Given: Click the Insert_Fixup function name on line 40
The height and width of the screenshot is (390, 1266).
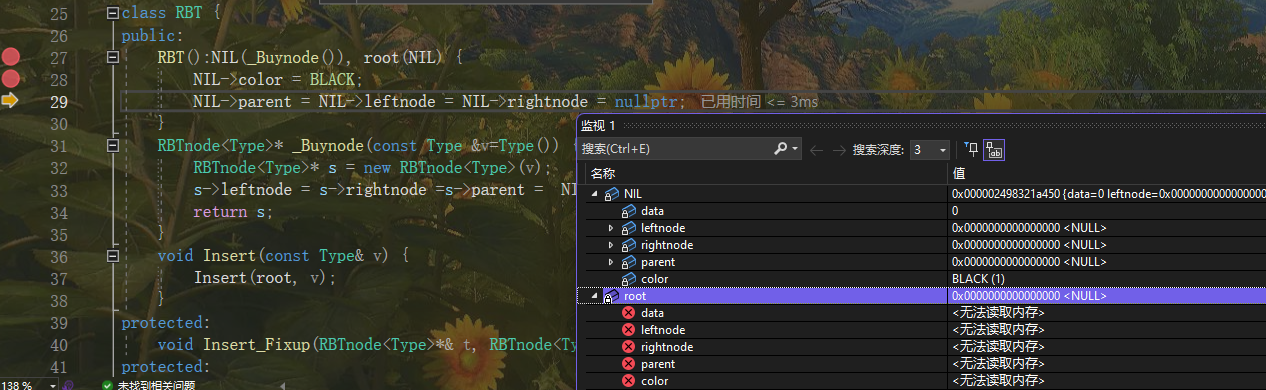Looking at the screenshot, I should click(258, 344).
